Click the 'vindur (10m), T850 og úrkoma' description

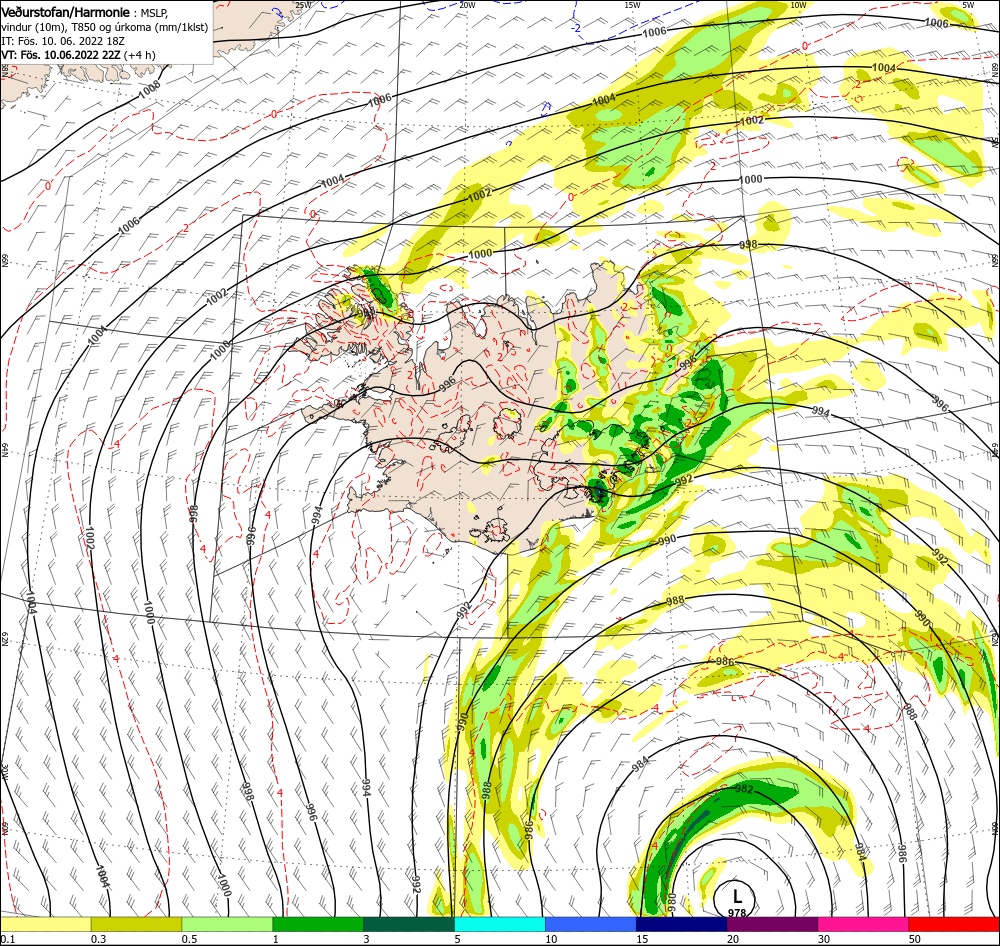click(x=105, y=27)
